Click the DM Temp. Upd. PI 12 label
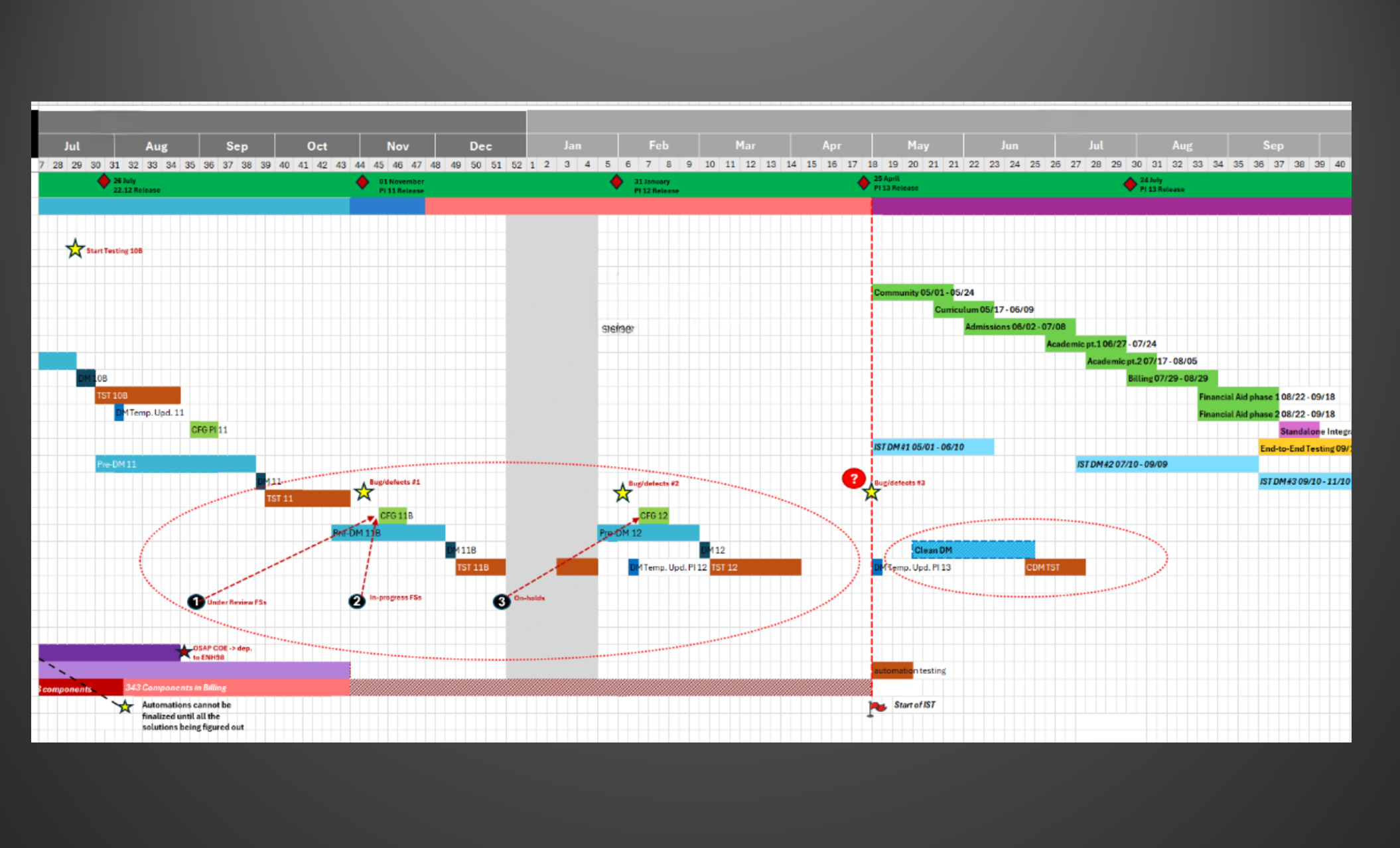The width and height of the screenshot is (1400, 848). 668,567
